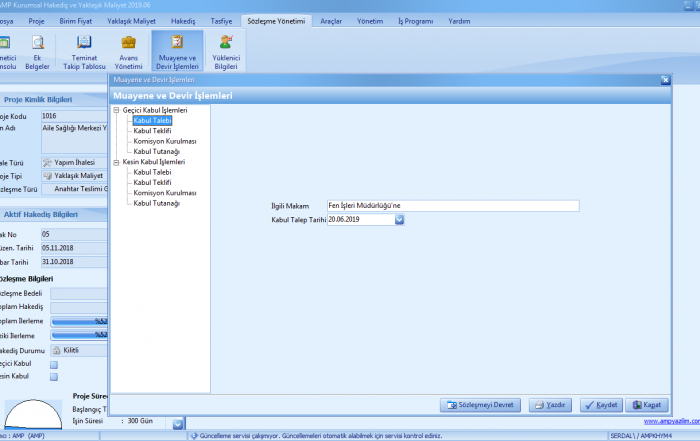Viewport: 700px width, 441px height.
Task: Click the Toplam İlerleme progress bar
Action: 79,321
